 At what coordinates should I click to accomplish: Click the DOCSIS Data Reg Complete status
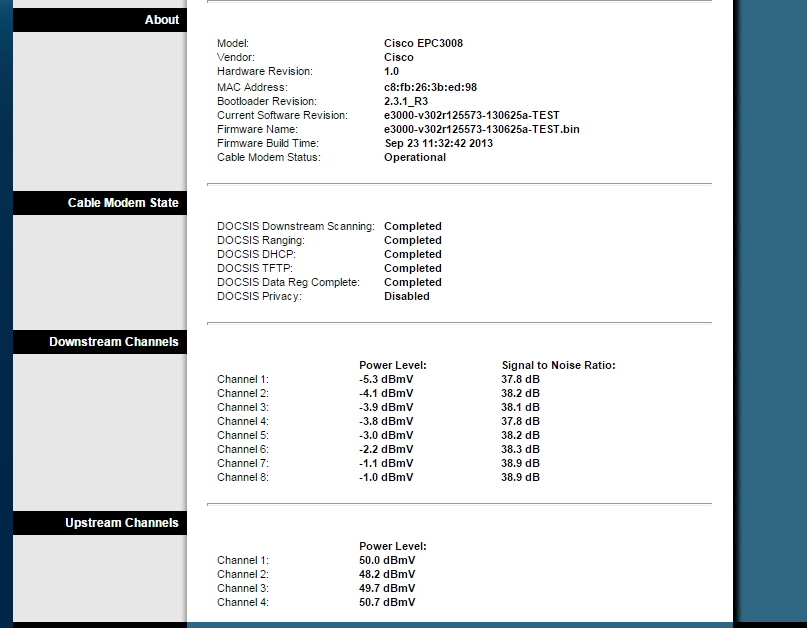413,282
